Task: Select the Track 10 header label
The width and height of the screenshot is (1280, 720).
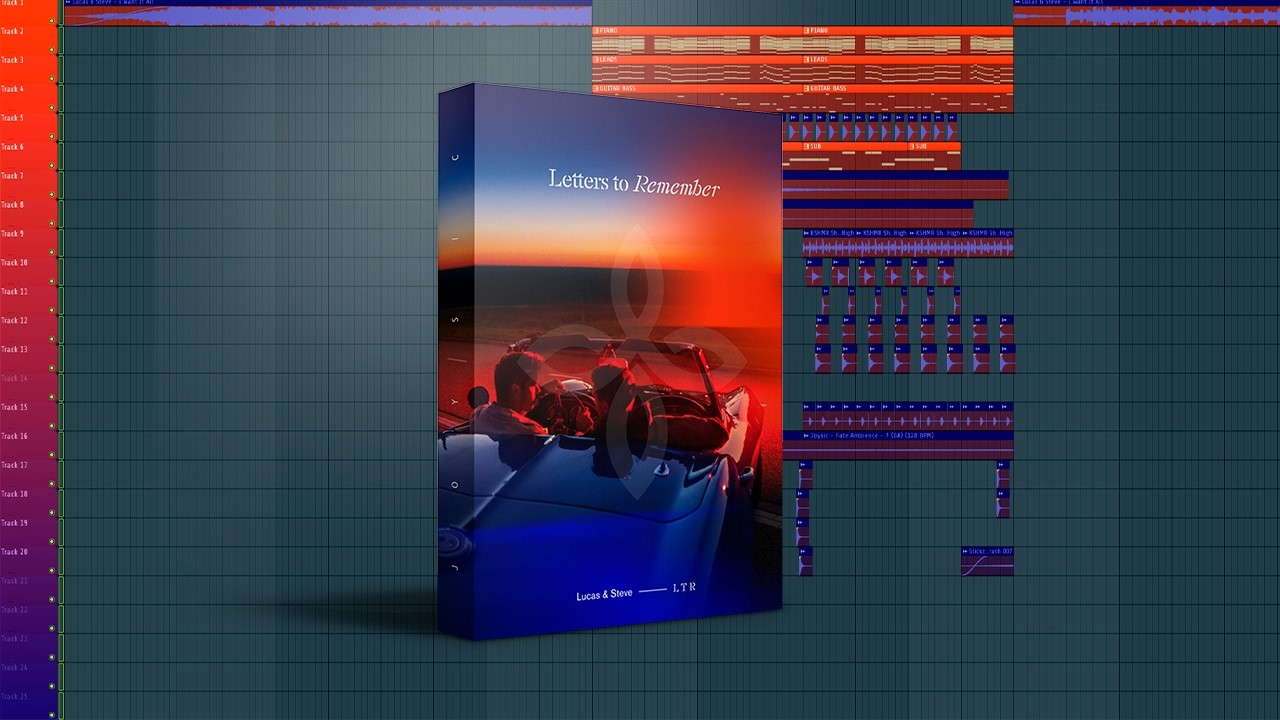Action: pos(14,263)
